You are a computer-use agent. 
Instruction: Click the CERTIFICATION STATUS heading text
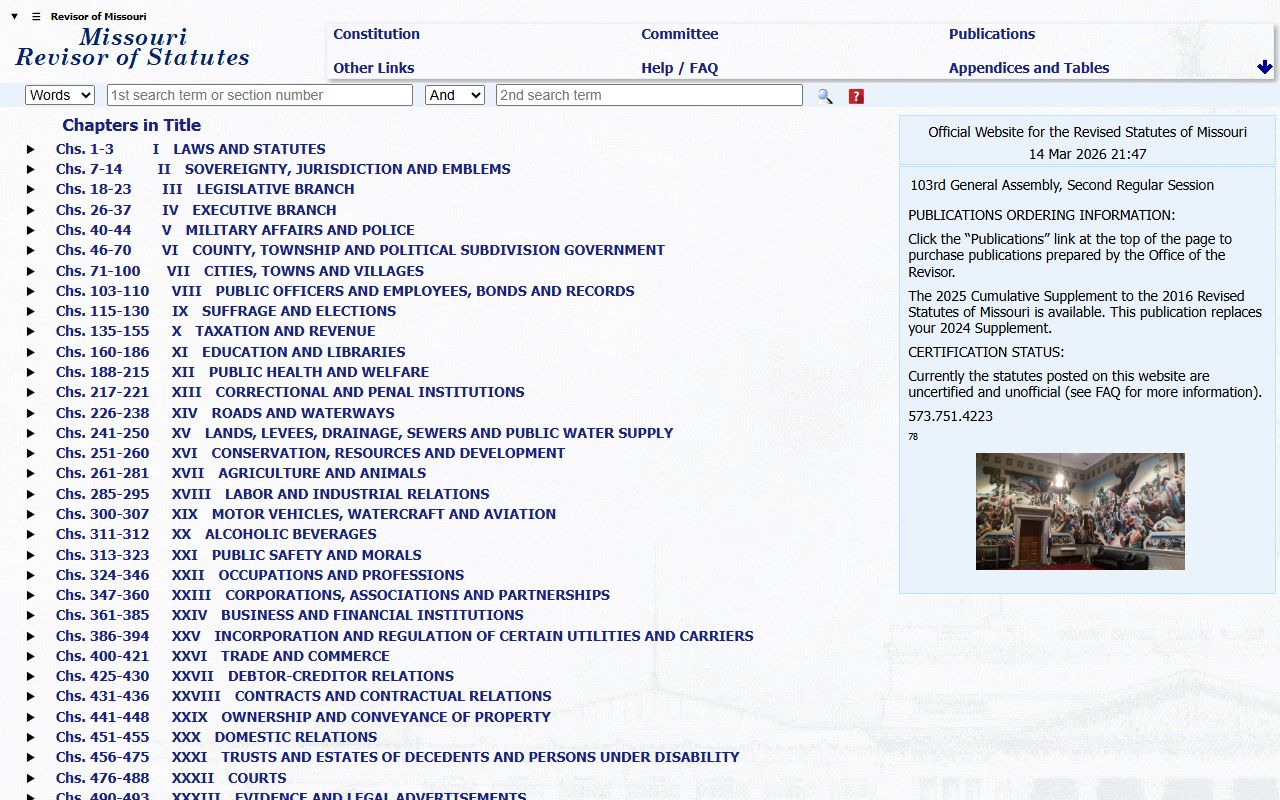click(x=986, y=352)
